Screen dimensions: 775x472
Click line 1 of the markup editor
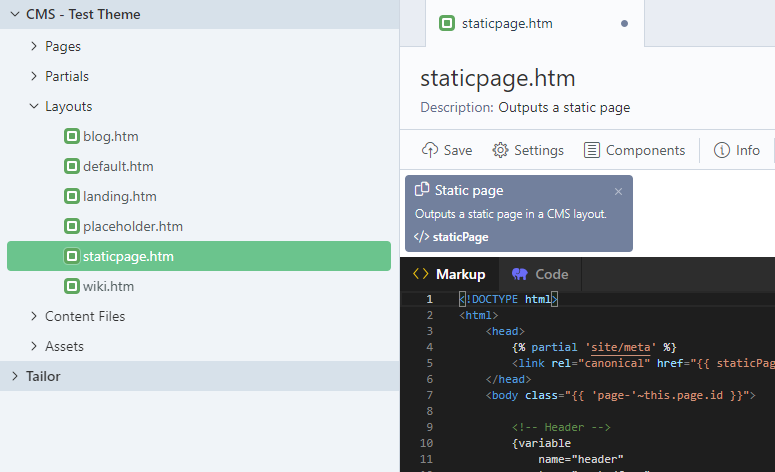pyautogui.click(x=600, y=299)
